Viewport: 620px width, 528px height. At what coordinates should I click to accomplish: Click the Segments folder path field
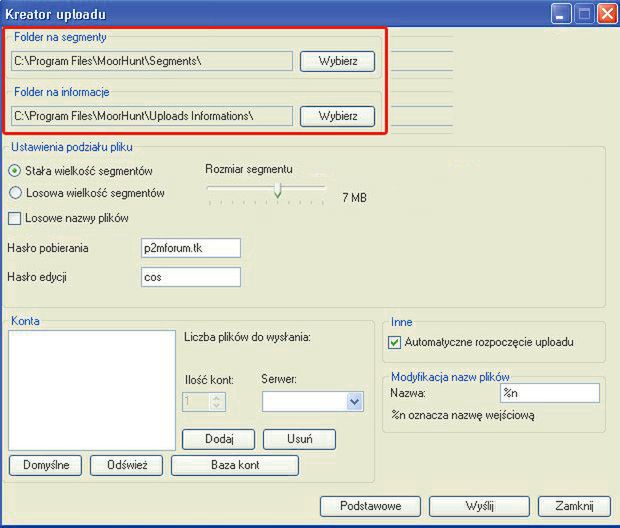click(x=152, y=61)
